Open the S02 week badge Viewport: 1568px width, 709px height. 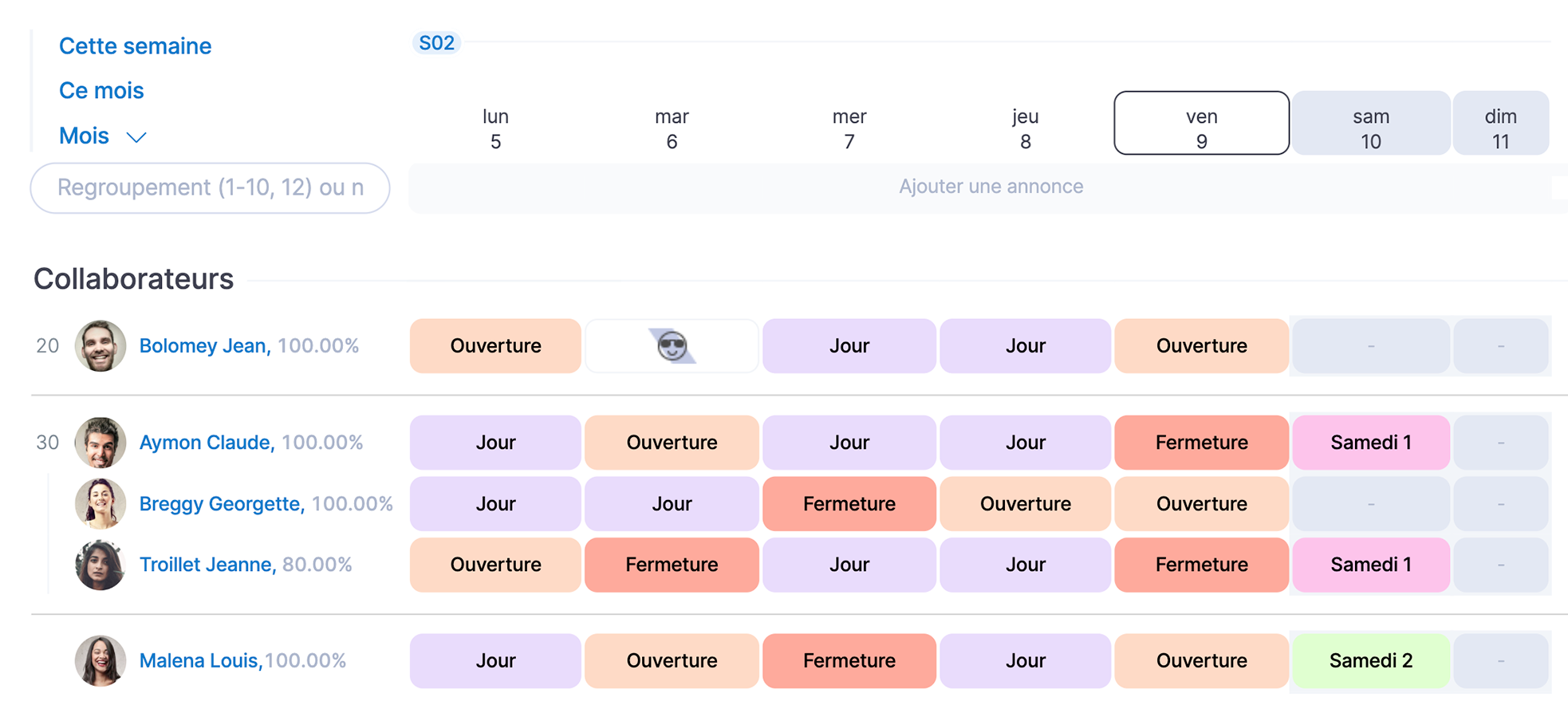click(436, 43)
